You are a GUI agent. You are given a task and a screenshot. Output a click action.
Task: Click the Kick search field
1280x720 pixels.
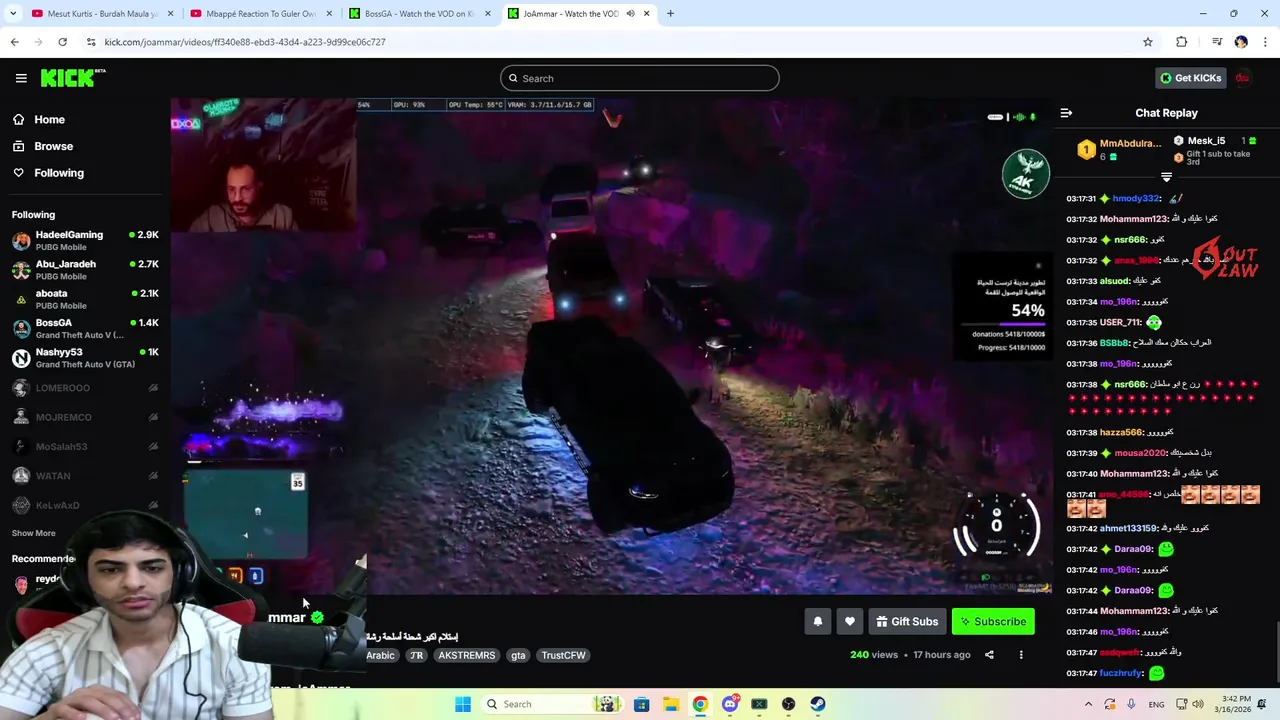(x=640, y=78)
